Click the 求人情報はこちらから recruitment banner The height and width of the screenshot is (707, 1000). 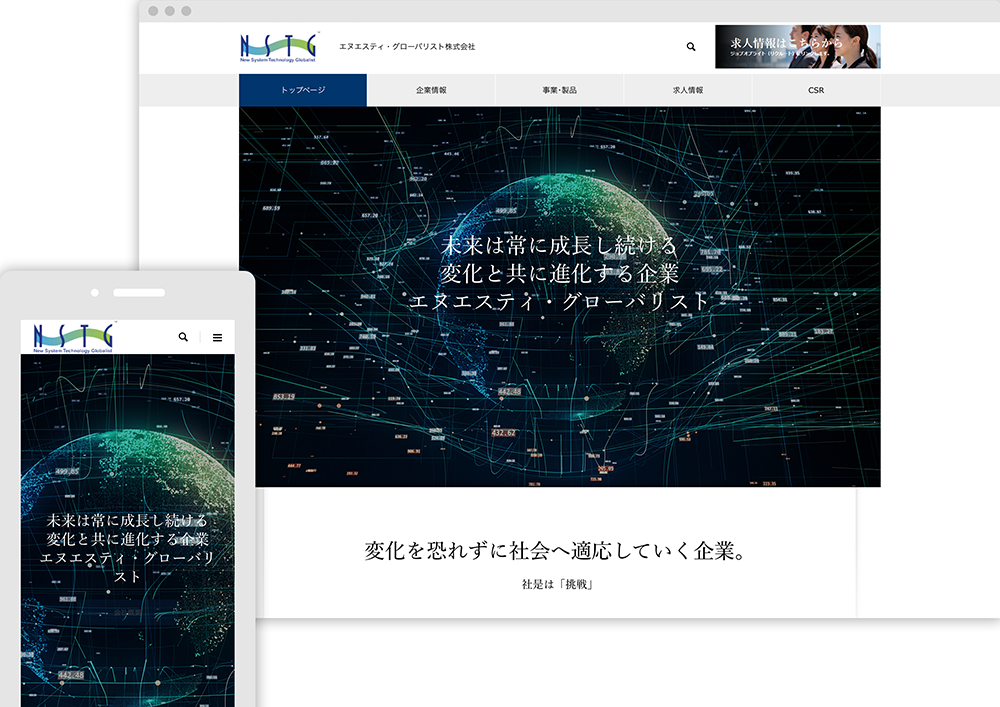[797, 47]
